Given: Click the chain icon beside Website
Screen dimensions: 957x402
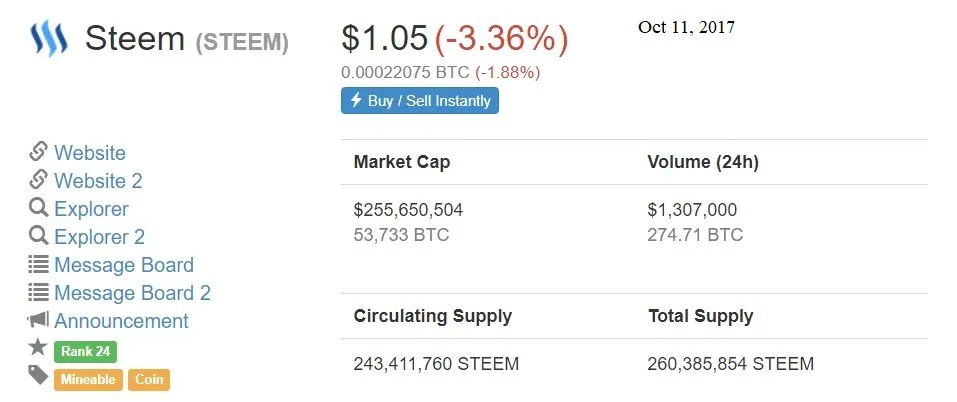Looking at the screenshot, I should (x=38, y=152).
